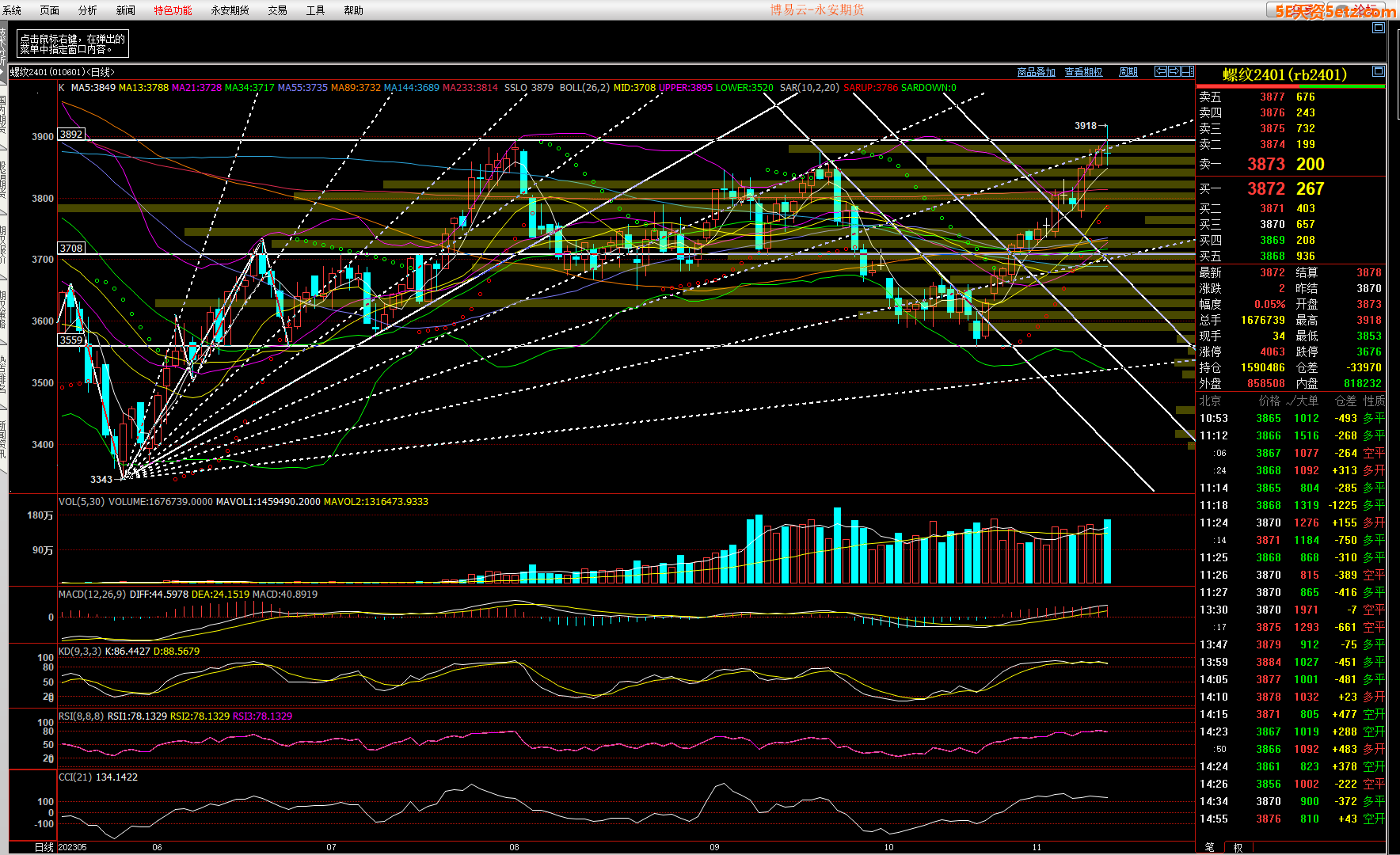
Task: Click the 3892 price line label
Action: click(x=71, y=135)
